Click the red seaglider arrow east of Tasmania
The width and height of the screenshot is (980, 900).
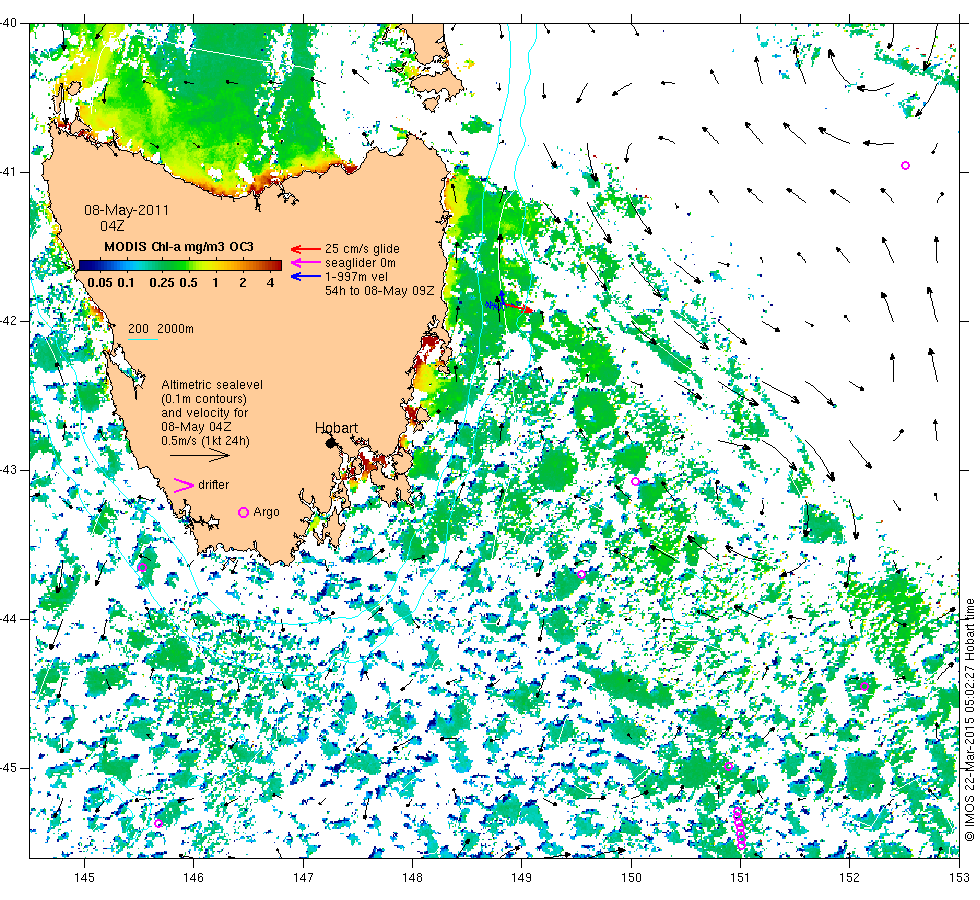[519, 308]
